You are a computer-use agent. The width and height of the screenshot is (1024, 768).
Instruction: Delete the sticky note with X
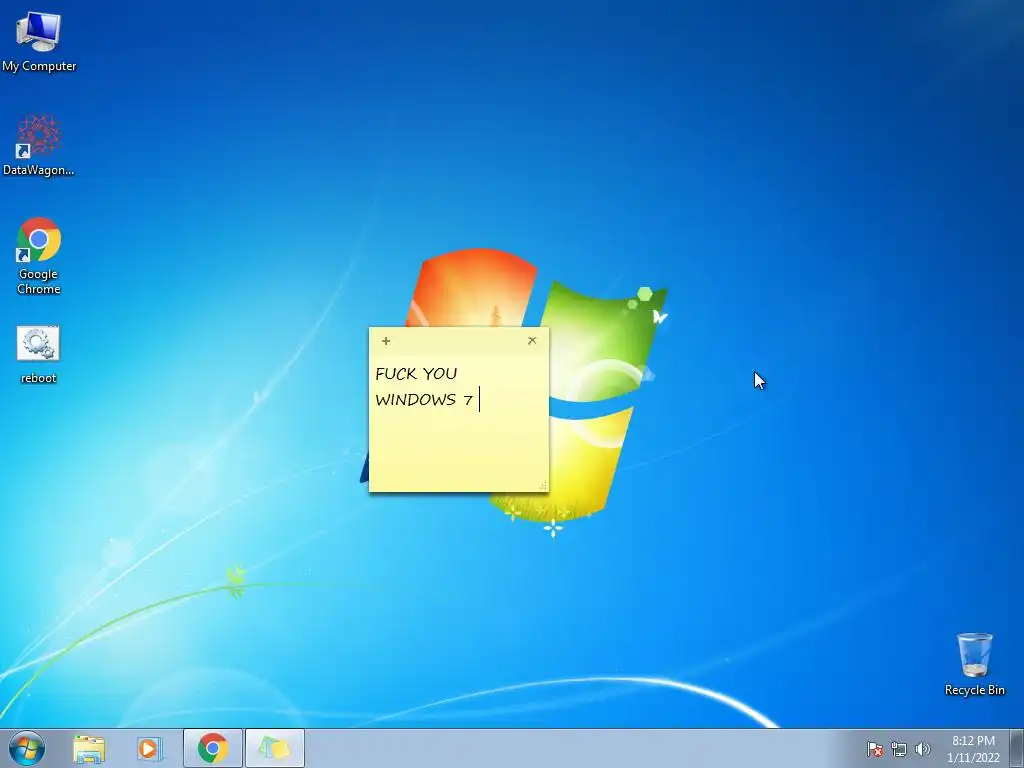coord(532,340)
